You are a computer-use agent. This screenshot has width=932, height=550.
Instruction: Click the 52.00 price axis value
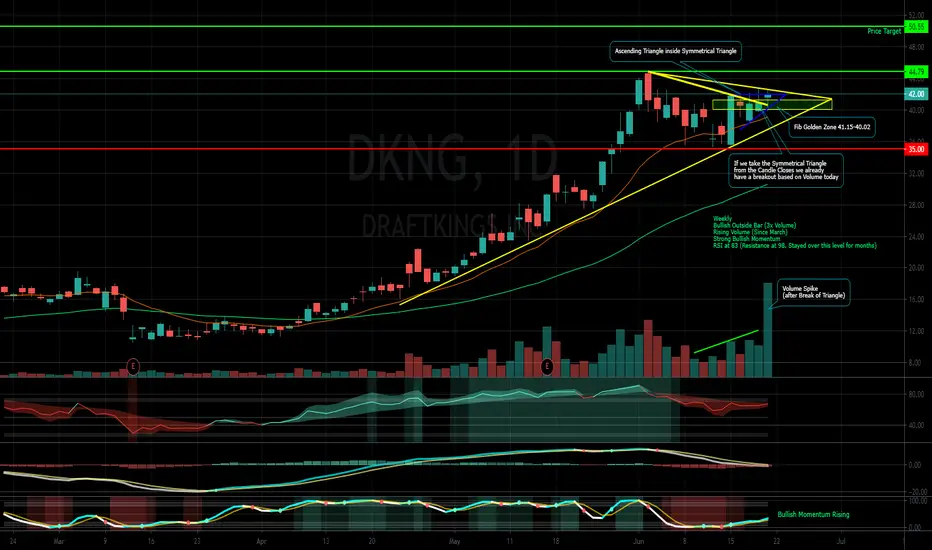915,15
